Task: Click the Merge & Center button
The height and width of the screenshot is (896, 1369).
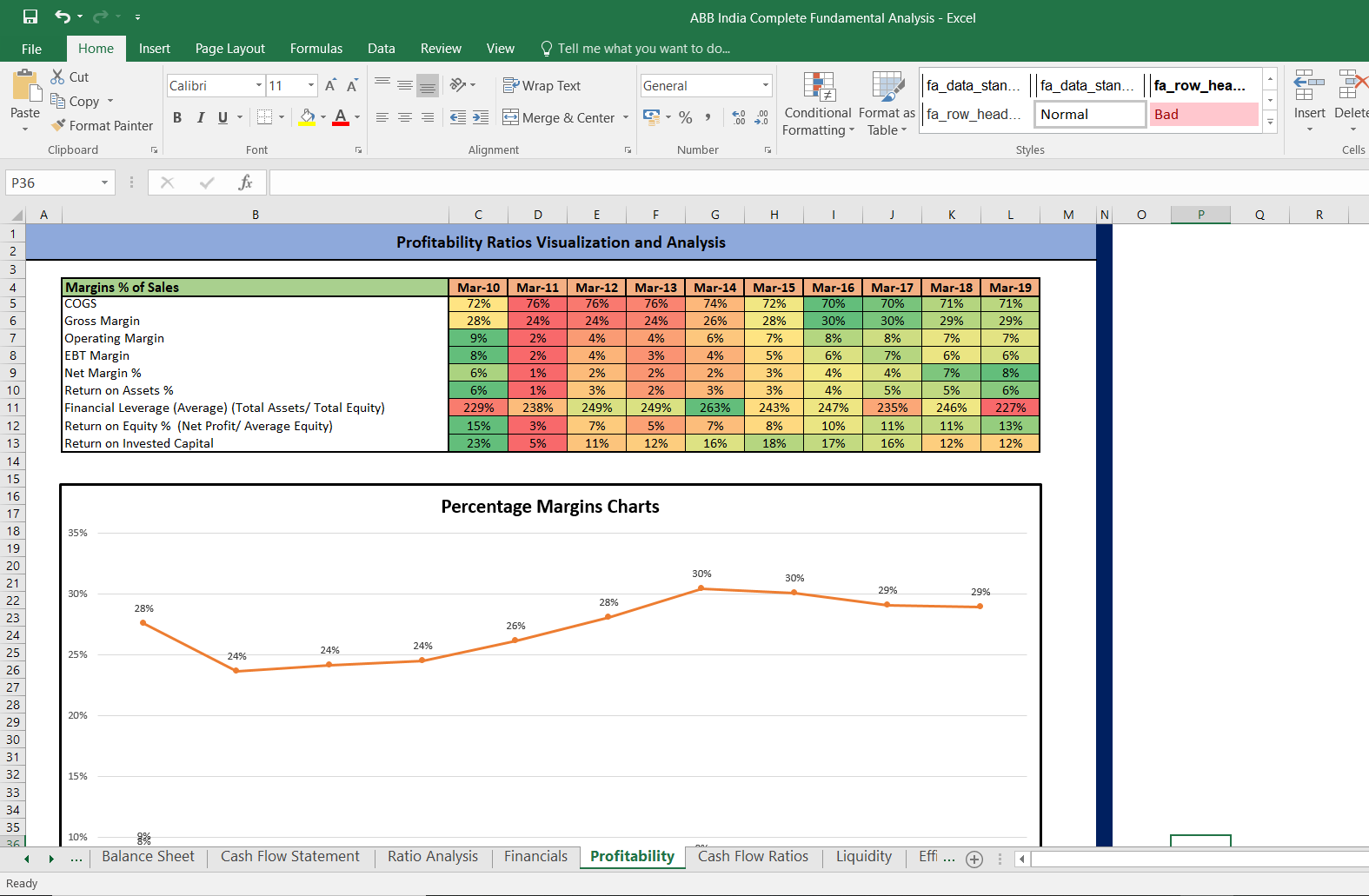Action: [x=560, y=117]
